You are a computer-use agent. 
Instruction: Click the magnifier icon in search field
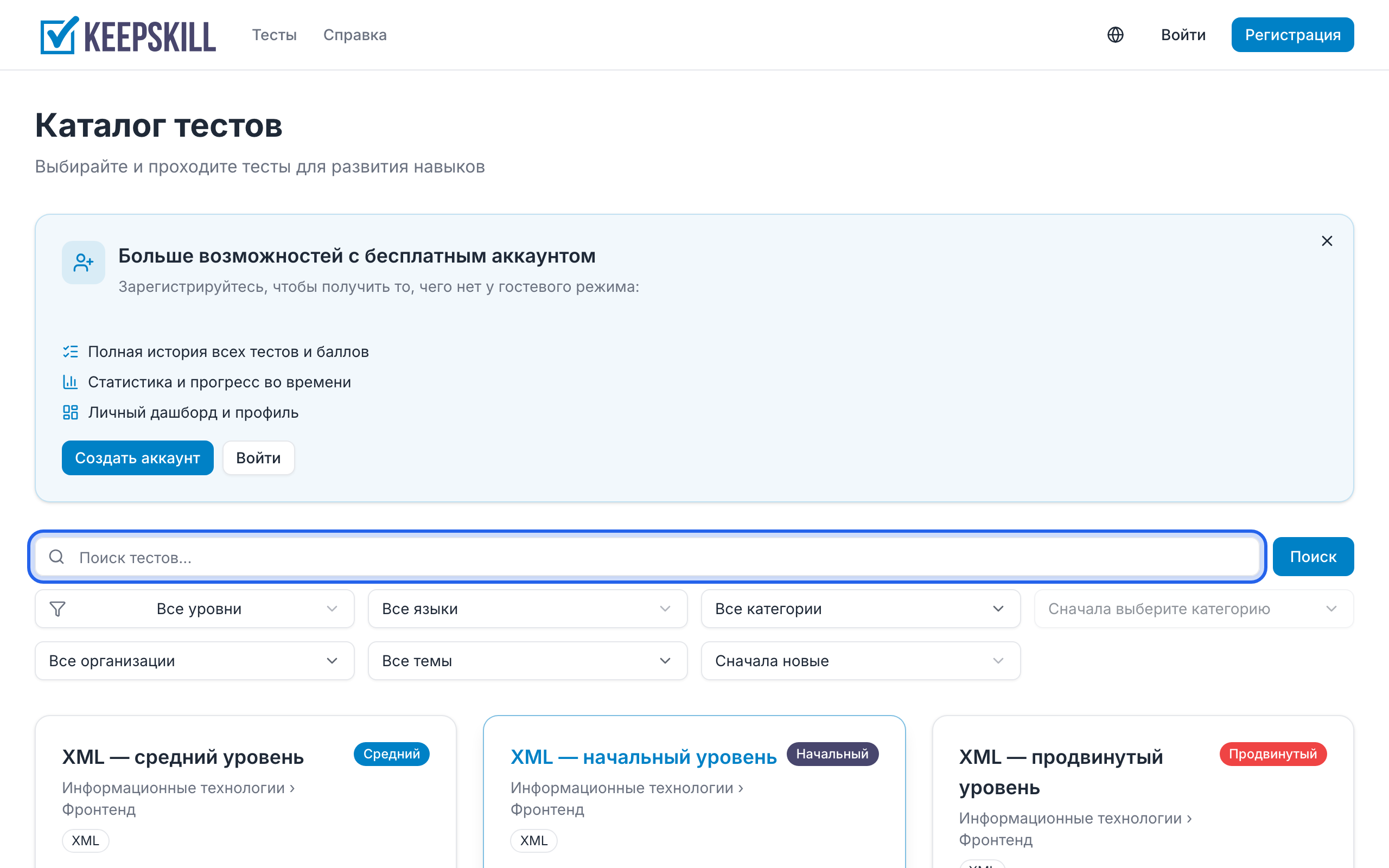(x=56, y=557)
